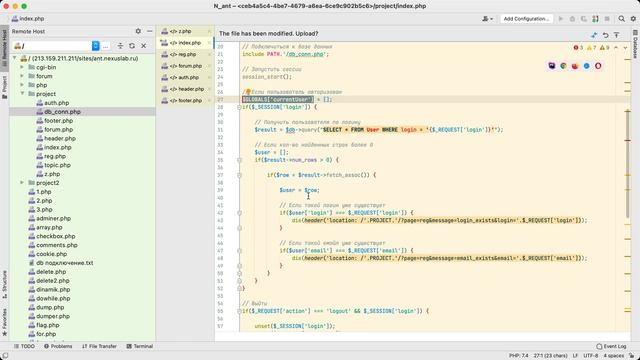Screen dimensions: 640x360
Task: Collapse the server root node
Action: (15, 58)
